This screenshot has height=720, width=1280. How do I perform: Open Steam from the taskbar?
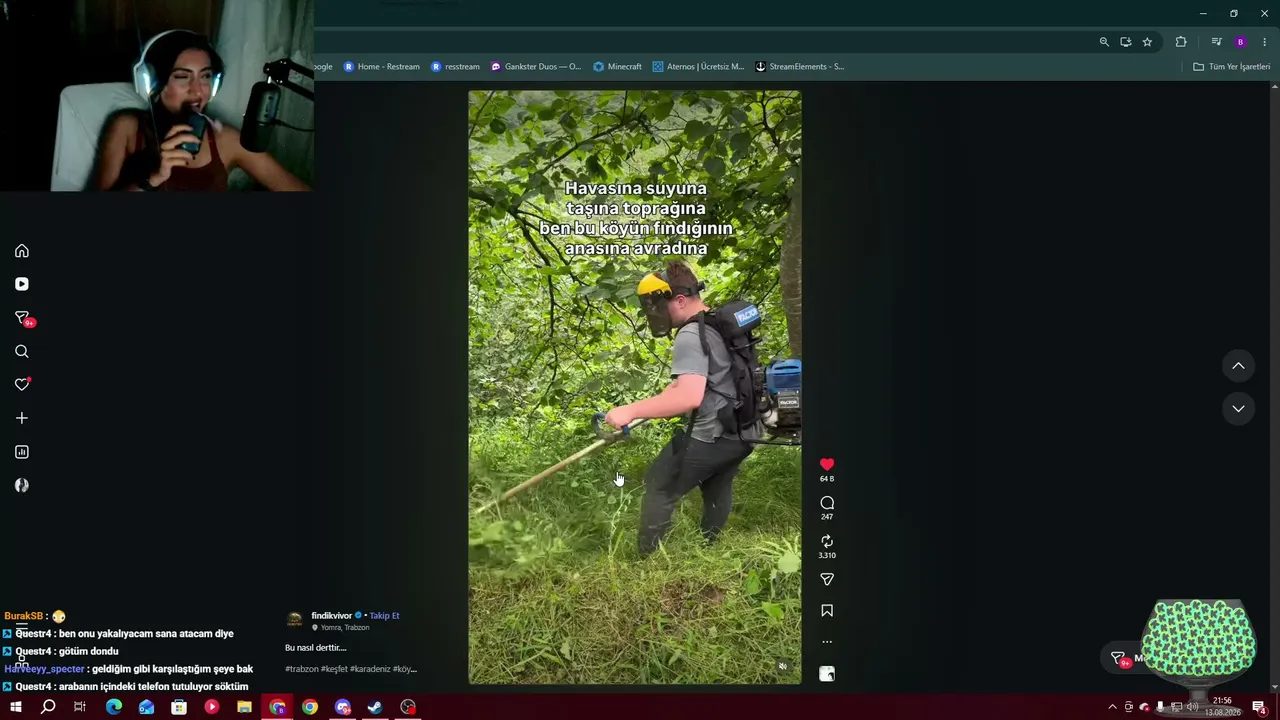click(375, 707)
